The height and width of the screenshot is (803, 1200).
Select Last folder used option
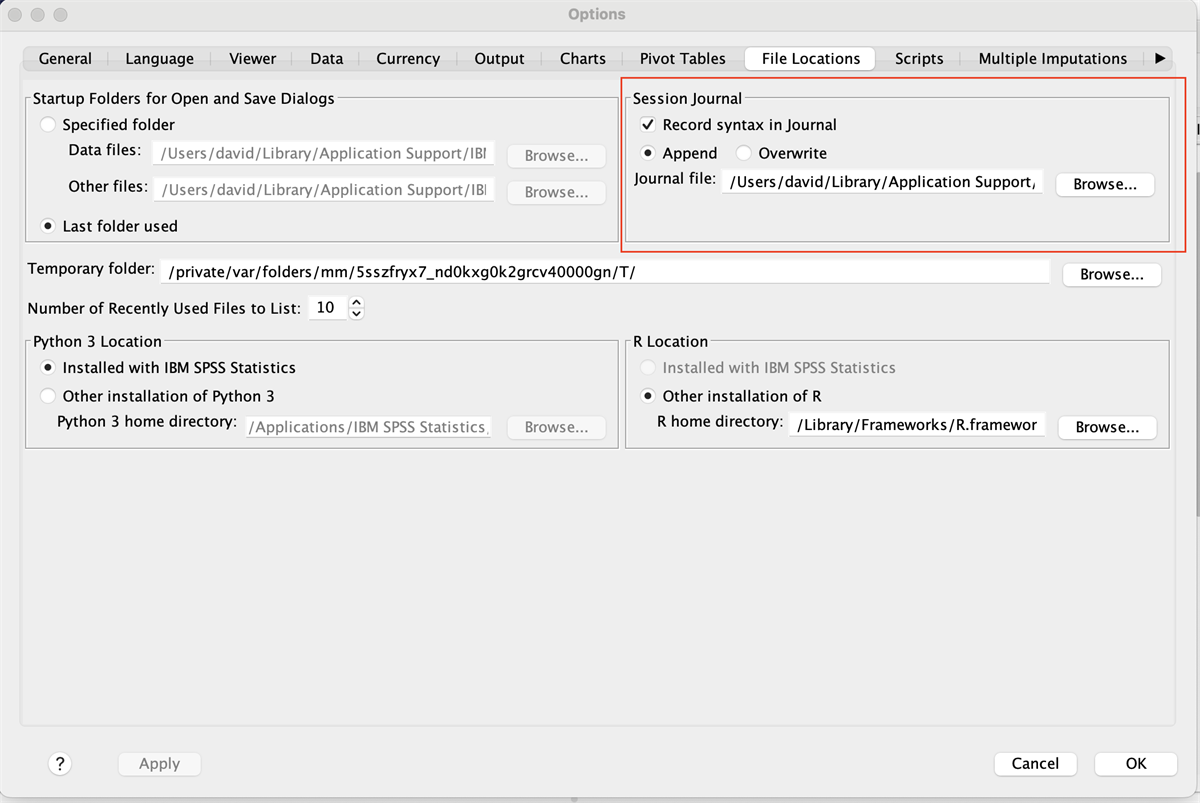click(x=48, y=226)
